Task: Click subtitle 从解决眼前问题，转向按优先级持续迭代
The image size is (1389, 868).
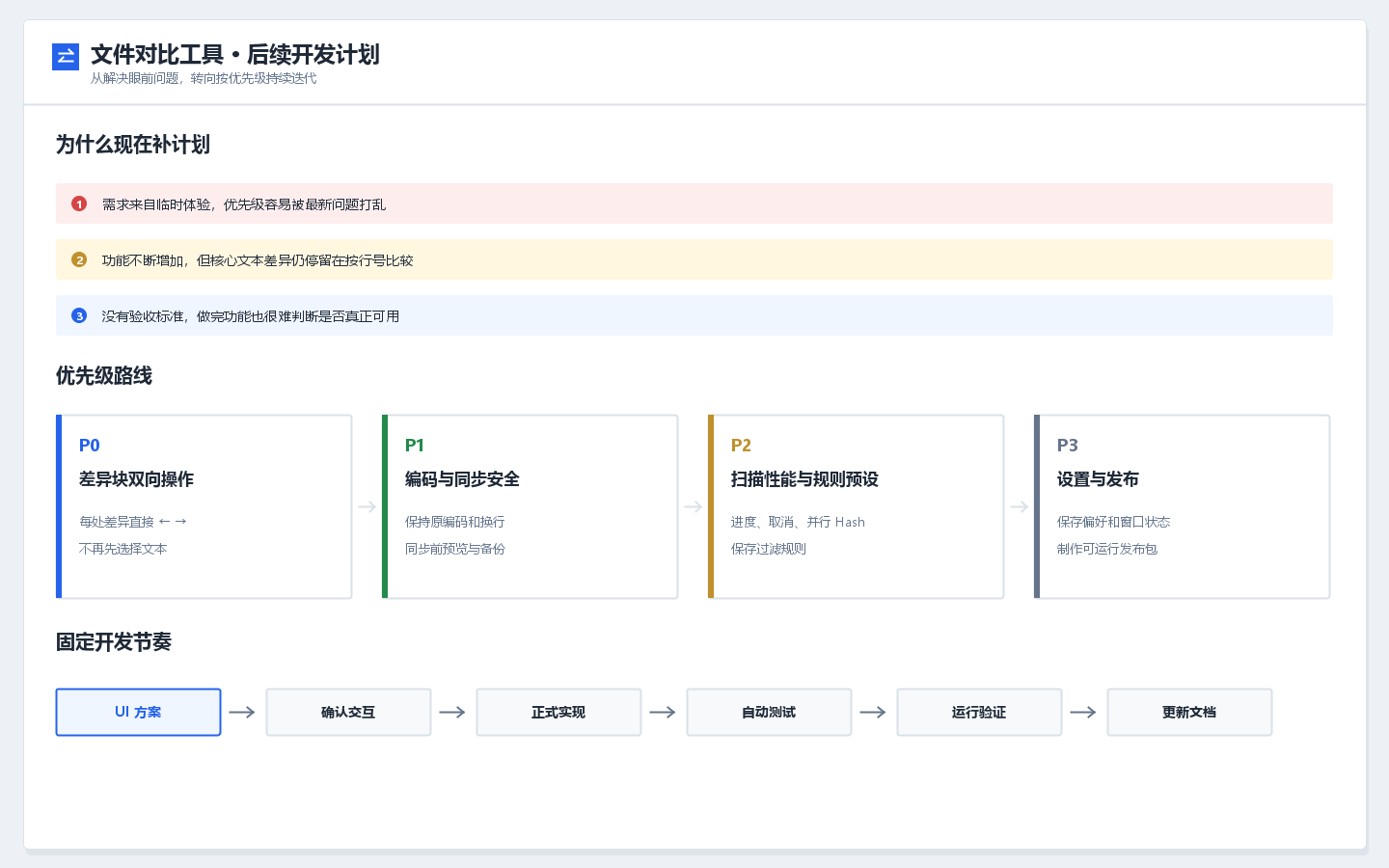Action: [204, 78]
